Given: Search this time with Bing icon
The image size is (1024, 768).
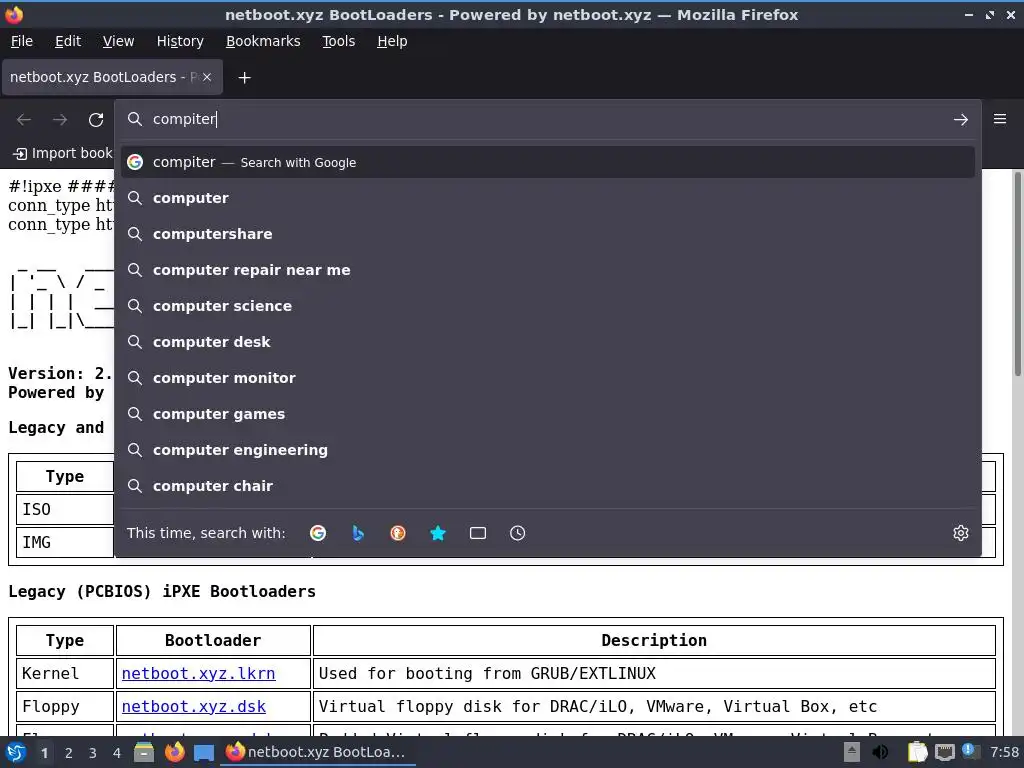Looking at the screenshot, I should 358,533.
